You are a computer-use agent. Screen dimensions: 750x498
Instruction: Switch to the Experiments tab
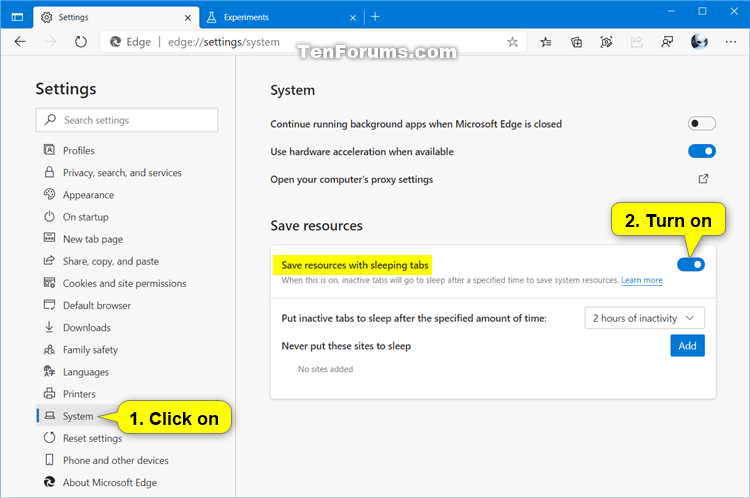pyautogui.click(x=282, y=18)
